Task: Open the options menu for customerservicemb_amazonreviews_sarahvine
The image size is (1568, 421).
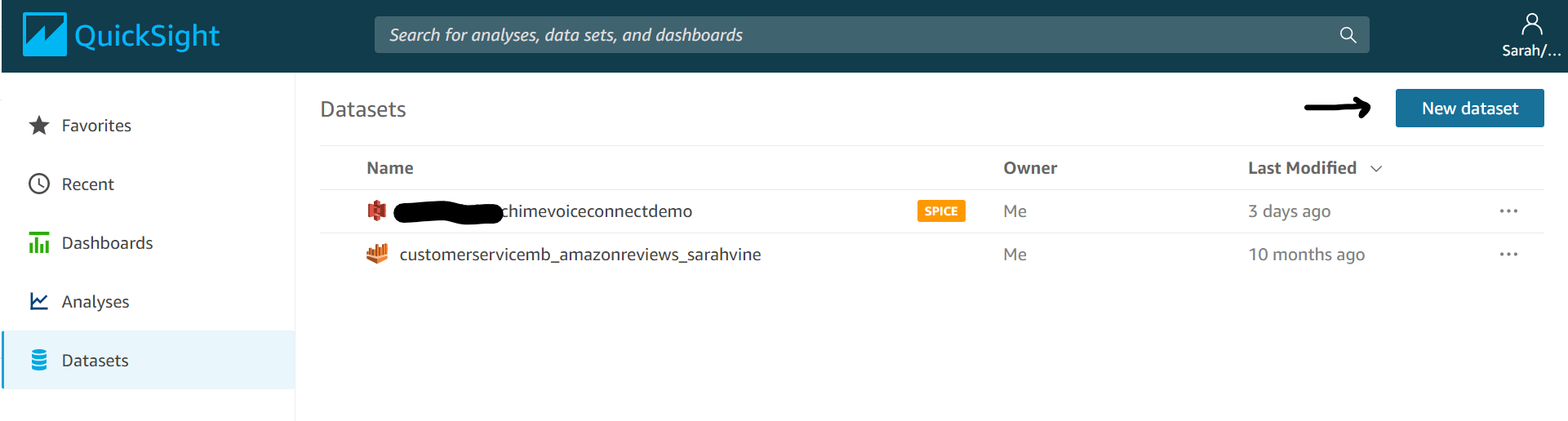Action: point(1508,255)
